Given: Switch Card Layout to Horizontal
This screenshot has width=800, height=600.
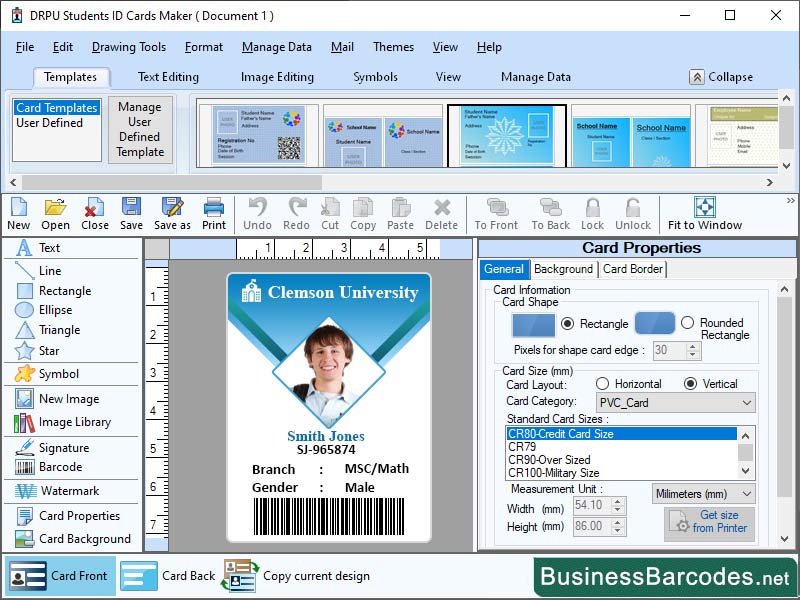Looking at the screenshot, I should [604, 384].
